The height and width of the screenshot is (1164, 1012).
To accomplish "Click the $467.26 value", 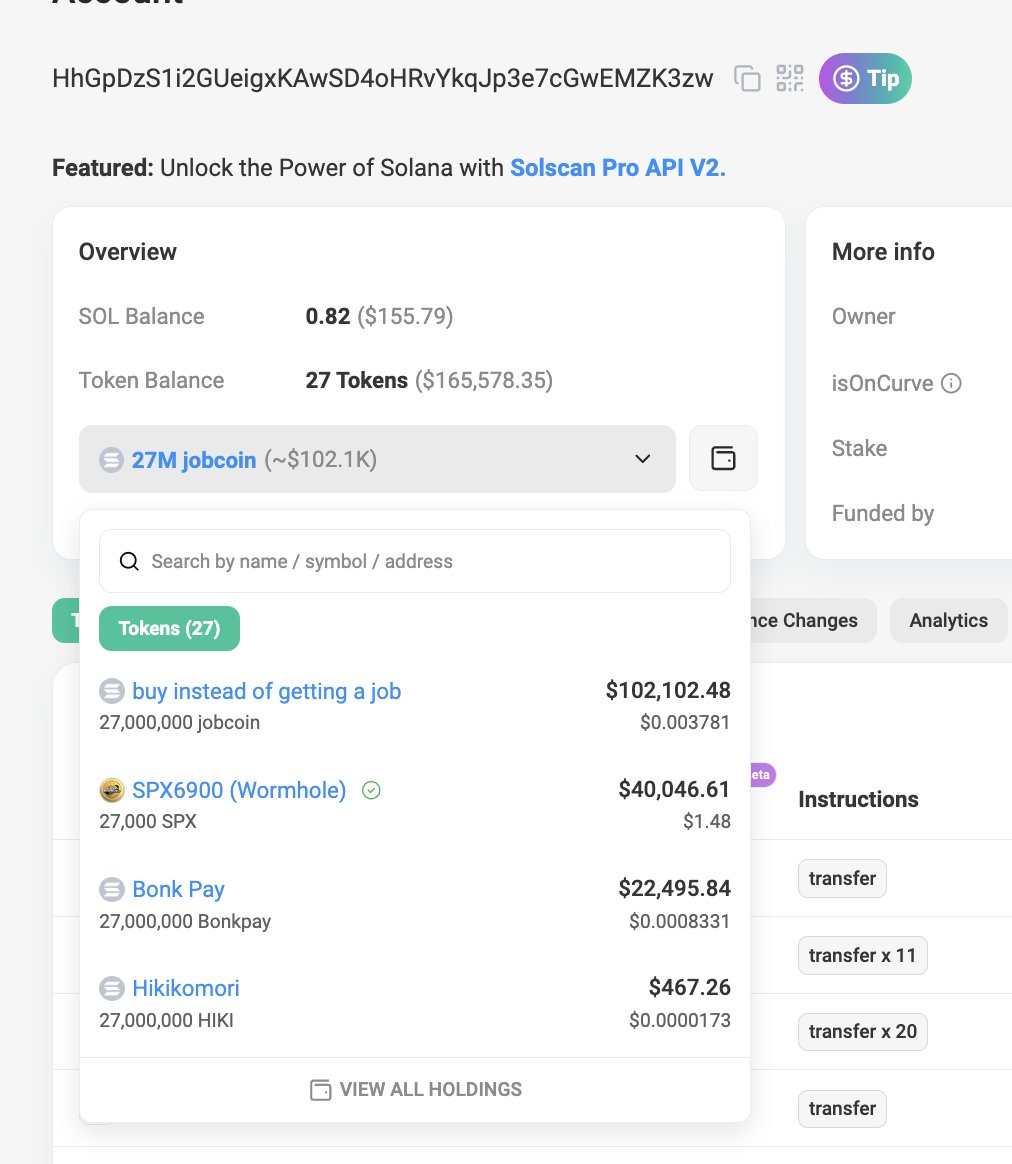I will (x=690, y=987).
